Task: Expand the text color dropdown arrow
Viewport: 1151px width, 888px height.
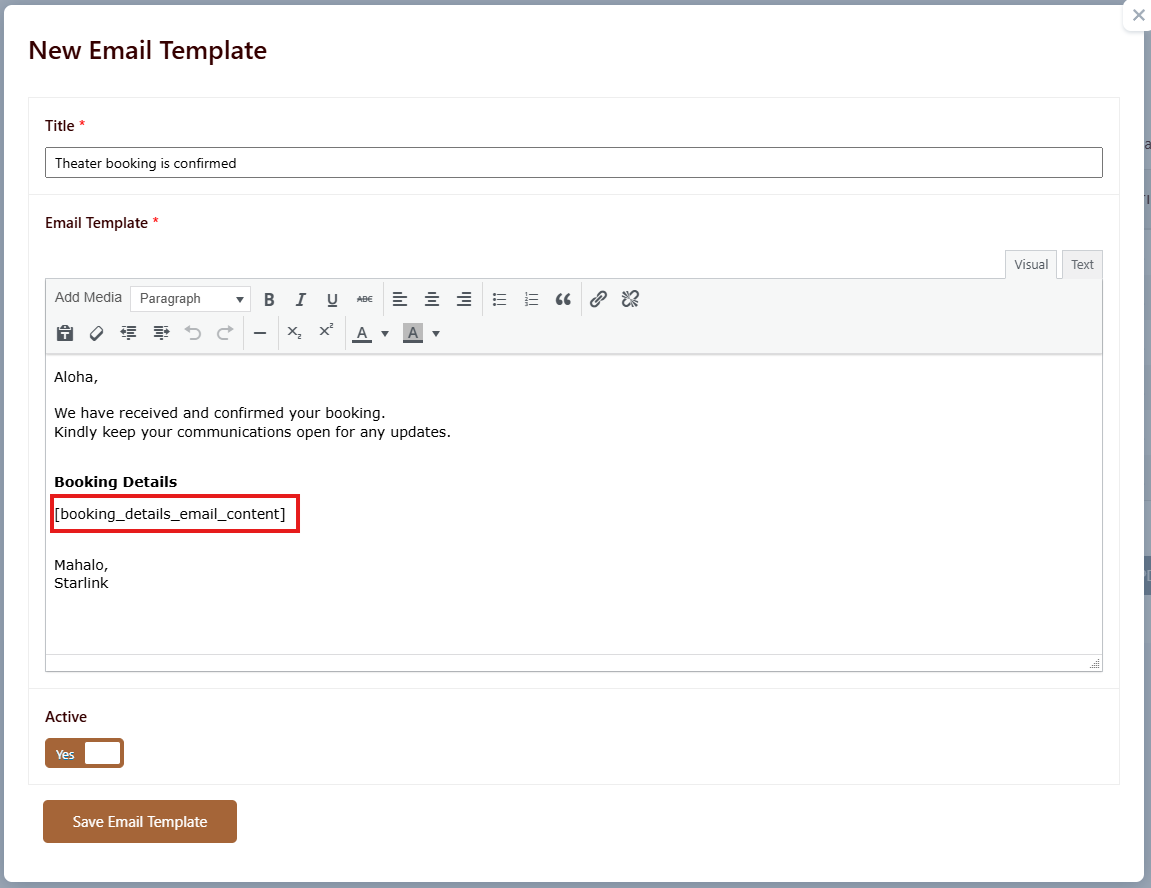Action: click(385, 334)
